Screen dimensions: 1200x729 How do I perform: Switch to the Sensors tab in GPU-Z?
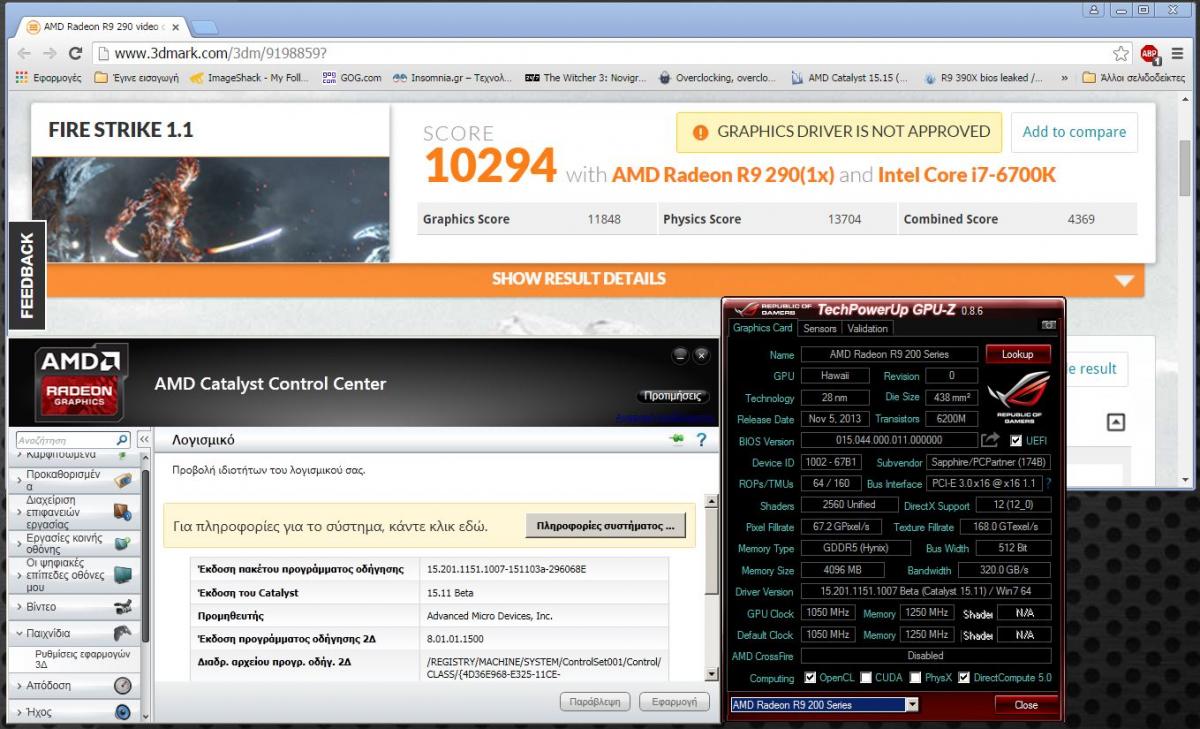pyautogui.click(x=820, y=328)
